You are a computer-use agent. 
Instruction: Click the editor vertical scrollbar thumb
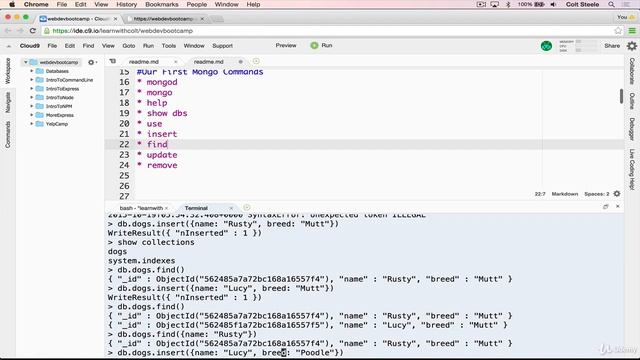click(621, 96)
